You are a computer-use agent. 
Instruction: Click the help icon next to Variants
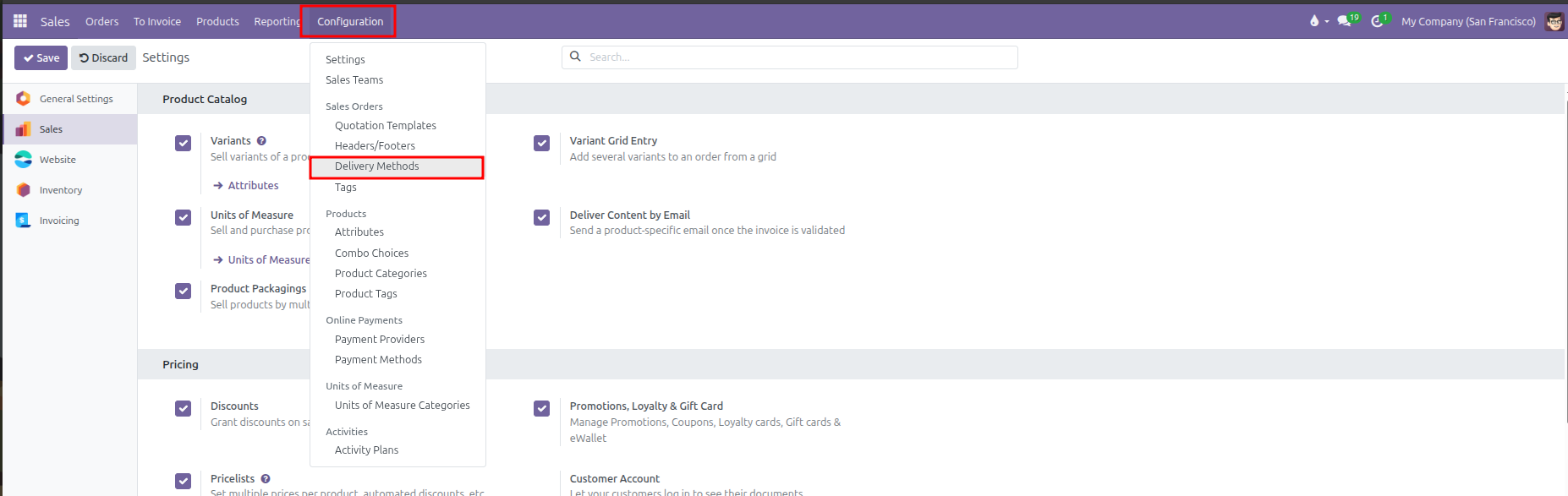pyautogui.click(x=261, y=141)
